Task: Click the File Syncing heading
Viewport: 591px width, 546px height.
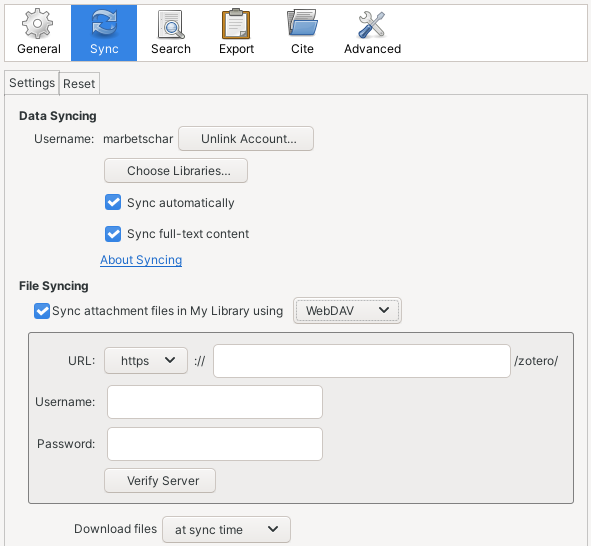Action: [54, 286]
